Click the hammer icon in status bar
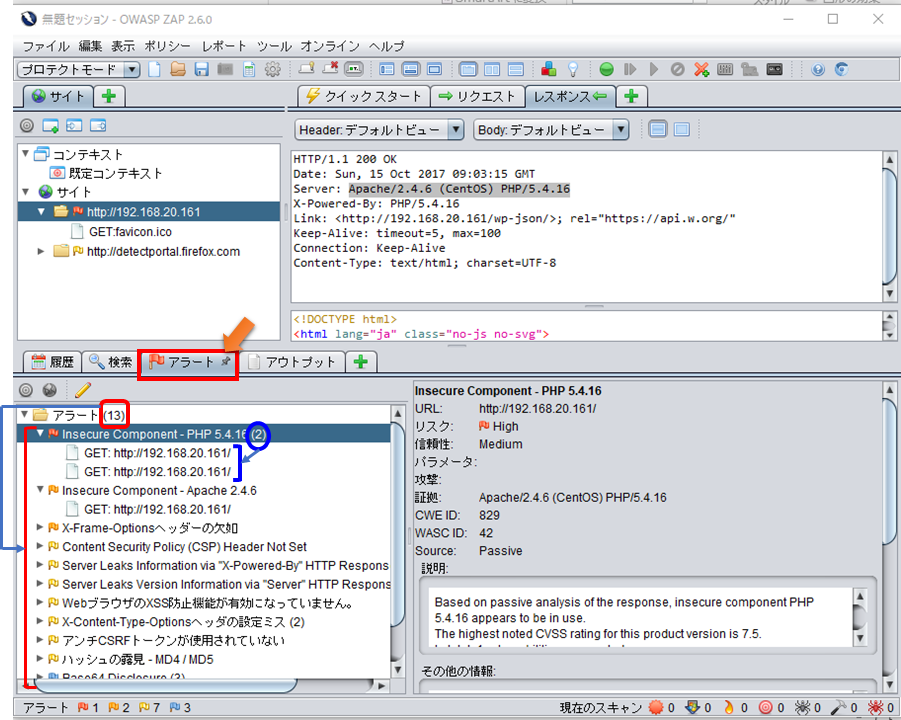This screenshot has width=901, height=720. (x=840, y=707)
